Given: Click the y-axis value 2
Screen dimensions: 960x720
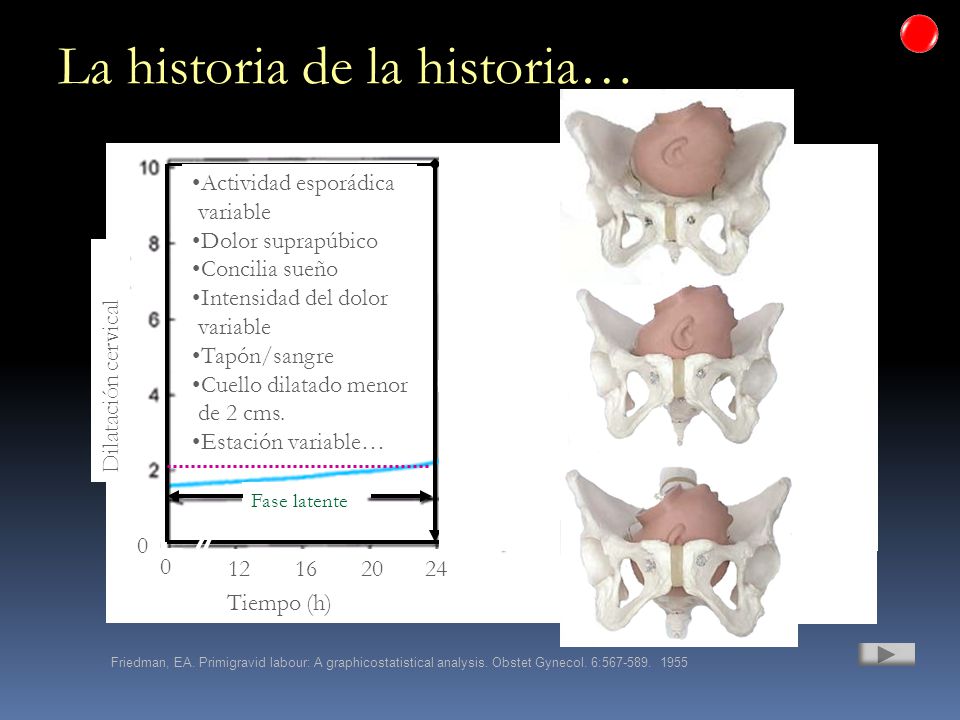Looking at the screenshot, I should [x=153, y=470].
